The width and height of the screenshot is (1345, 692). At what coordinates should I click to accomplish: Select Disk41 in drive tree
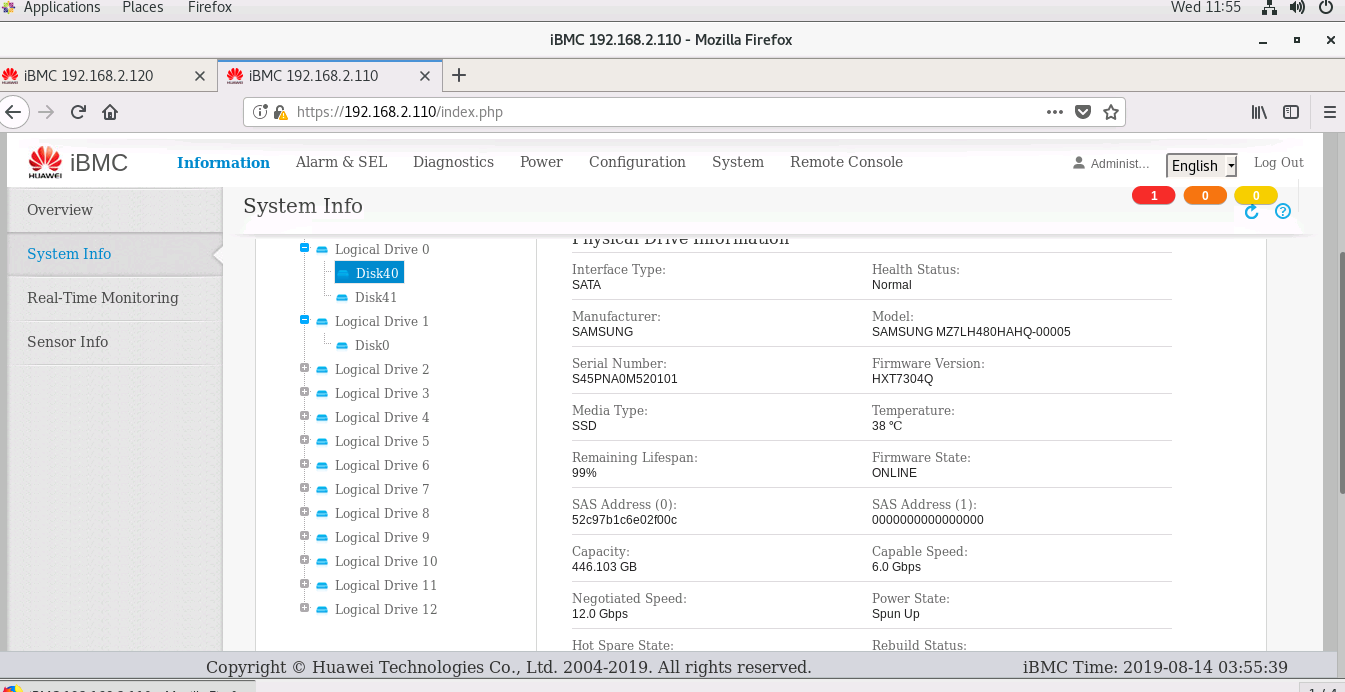click(376, 297)
